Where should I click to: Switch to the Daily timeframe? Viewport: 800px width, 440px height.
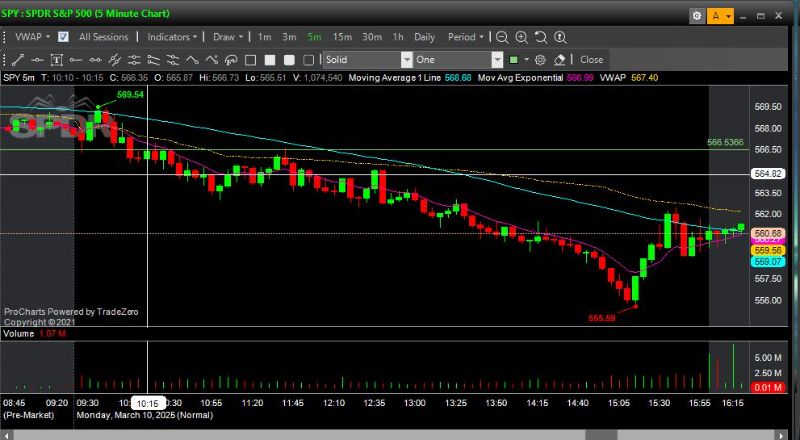(424, 37)
